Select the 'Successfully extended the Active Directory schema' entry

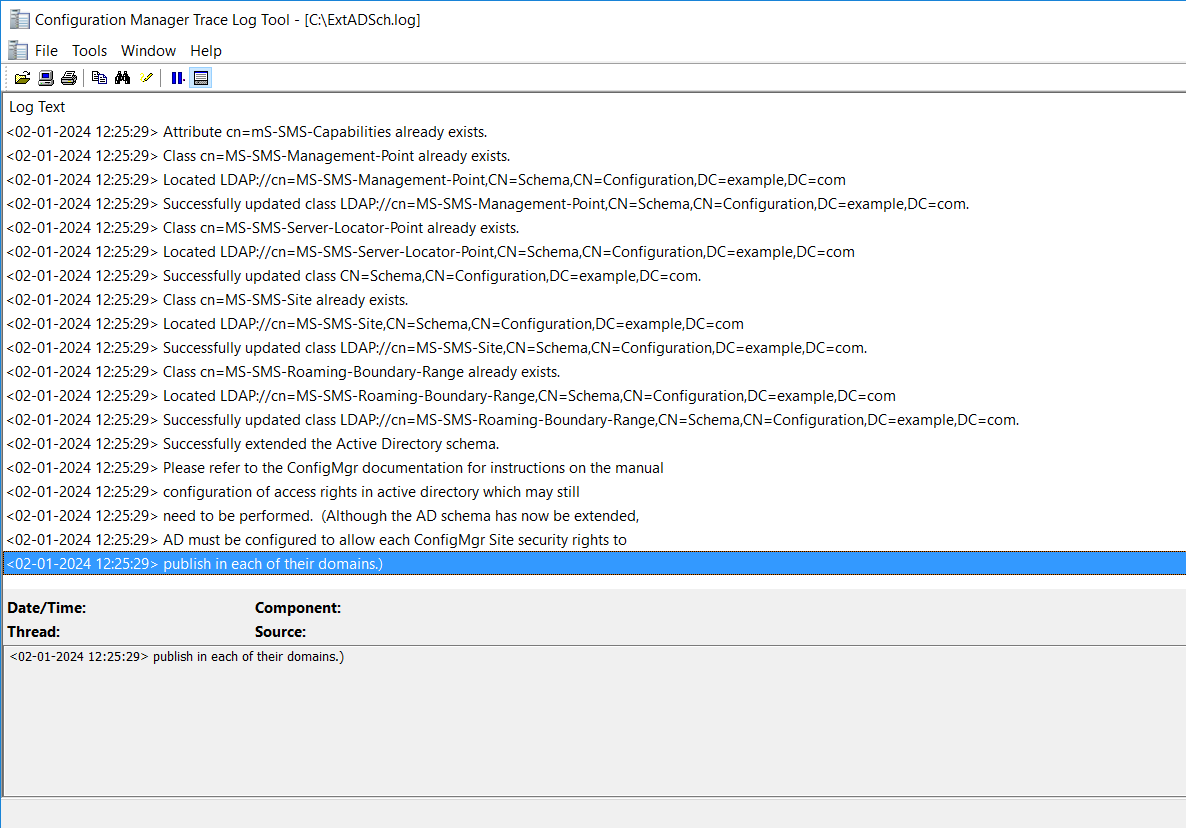tap(330, 444)
